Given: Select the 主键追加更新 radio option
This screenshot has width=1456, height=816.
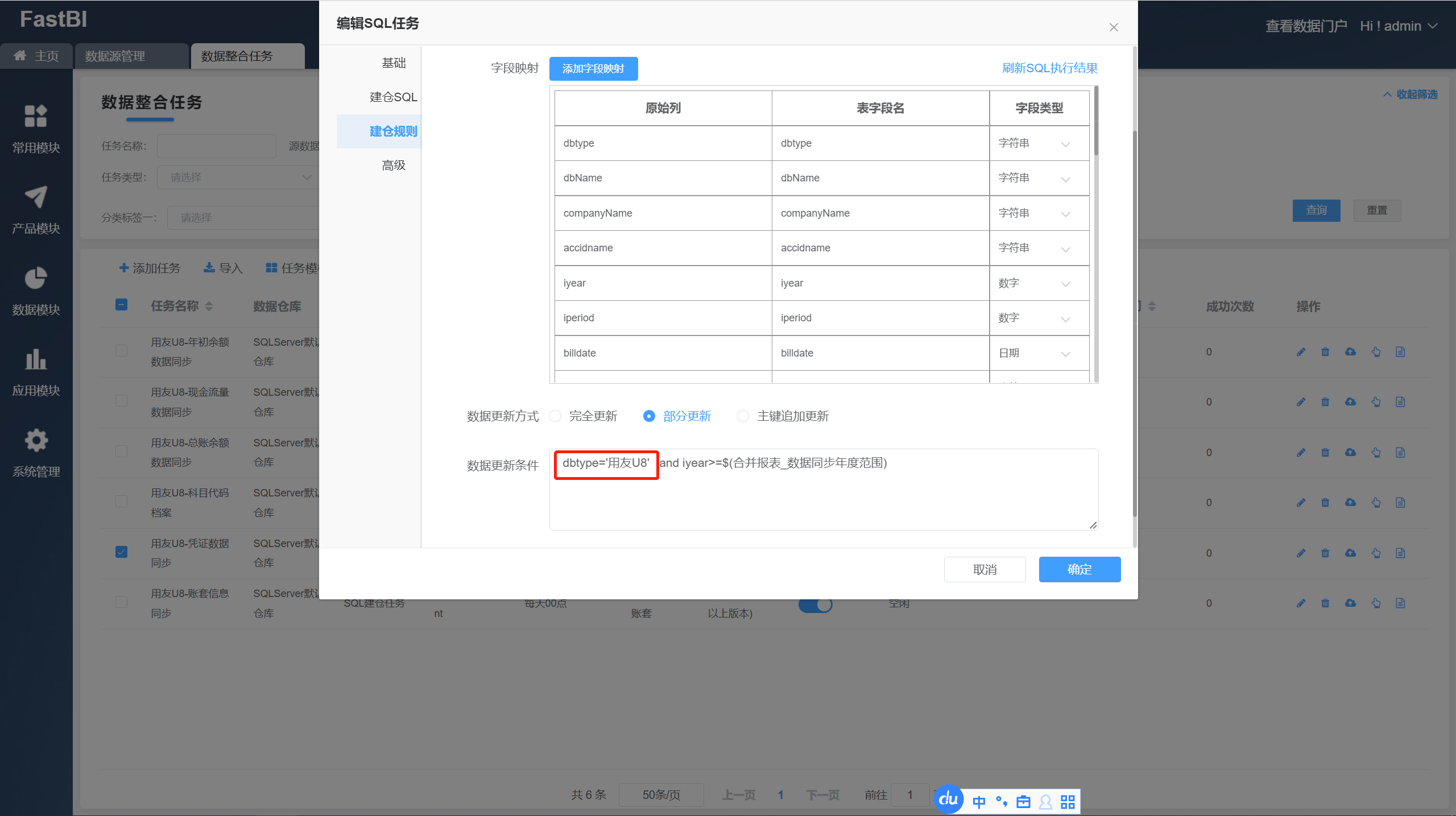Looking at the screenshot, I should 743,416.
